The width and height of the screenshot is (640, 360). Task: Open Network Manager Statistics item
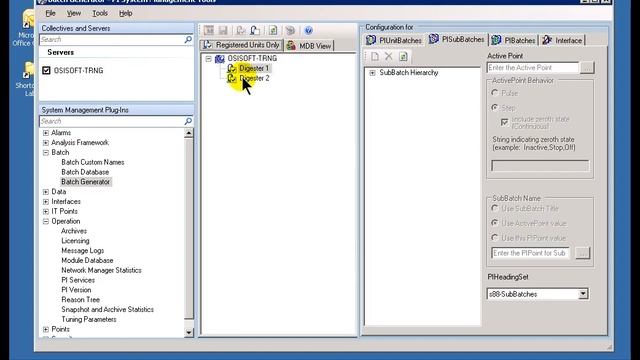(101, 270)
